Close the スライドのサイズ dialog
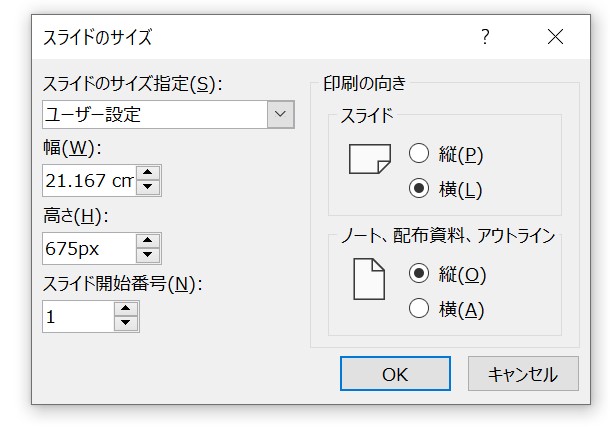Image resolution: width=610 pixels, height=427 pixels. [555, 37]
